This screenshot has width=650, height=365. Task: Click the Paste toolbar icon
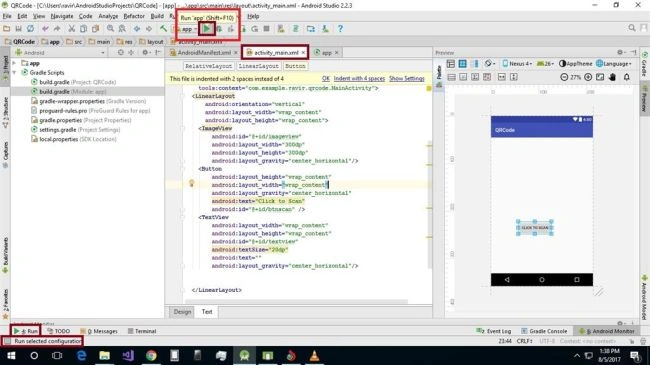click(95, 29)
